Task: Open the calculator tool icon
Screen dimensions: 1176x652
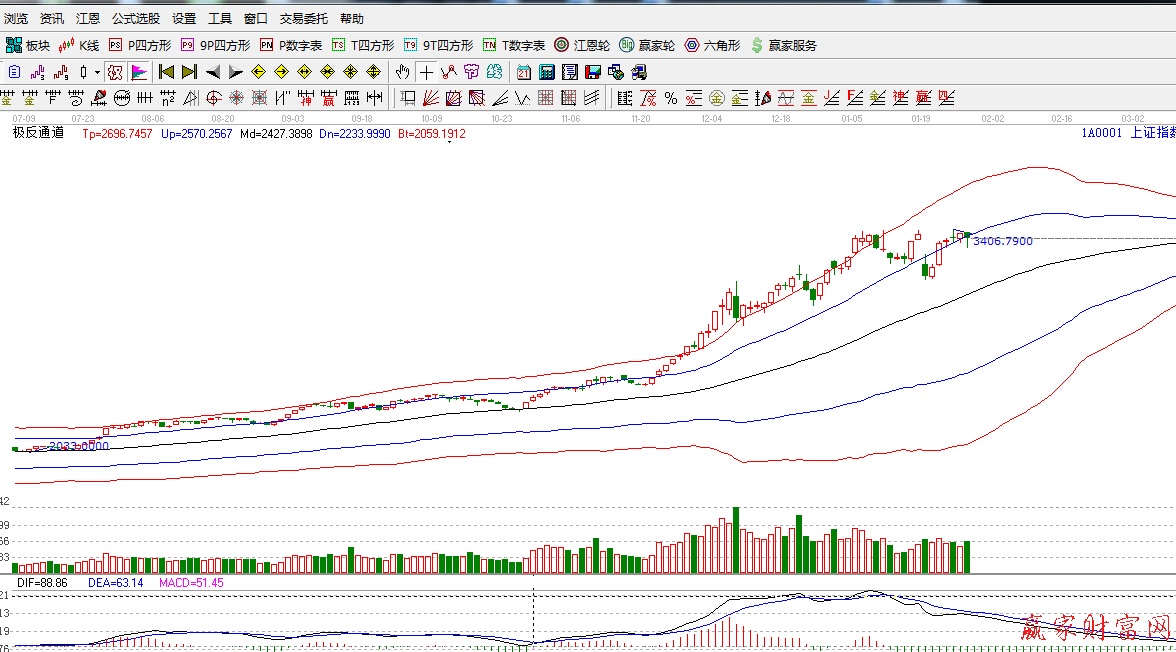Action: click(x=547, y=72)
